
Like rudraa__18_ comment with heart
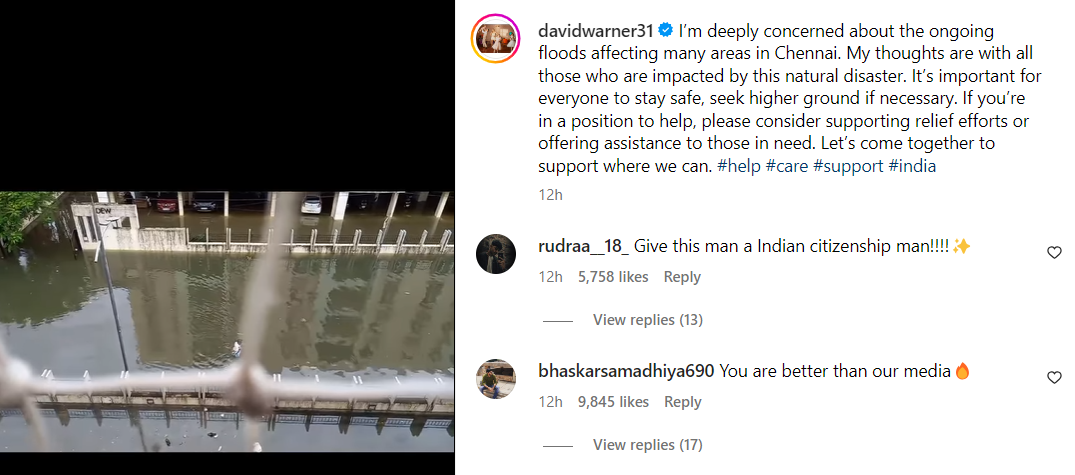click(x=1054, y=253)
